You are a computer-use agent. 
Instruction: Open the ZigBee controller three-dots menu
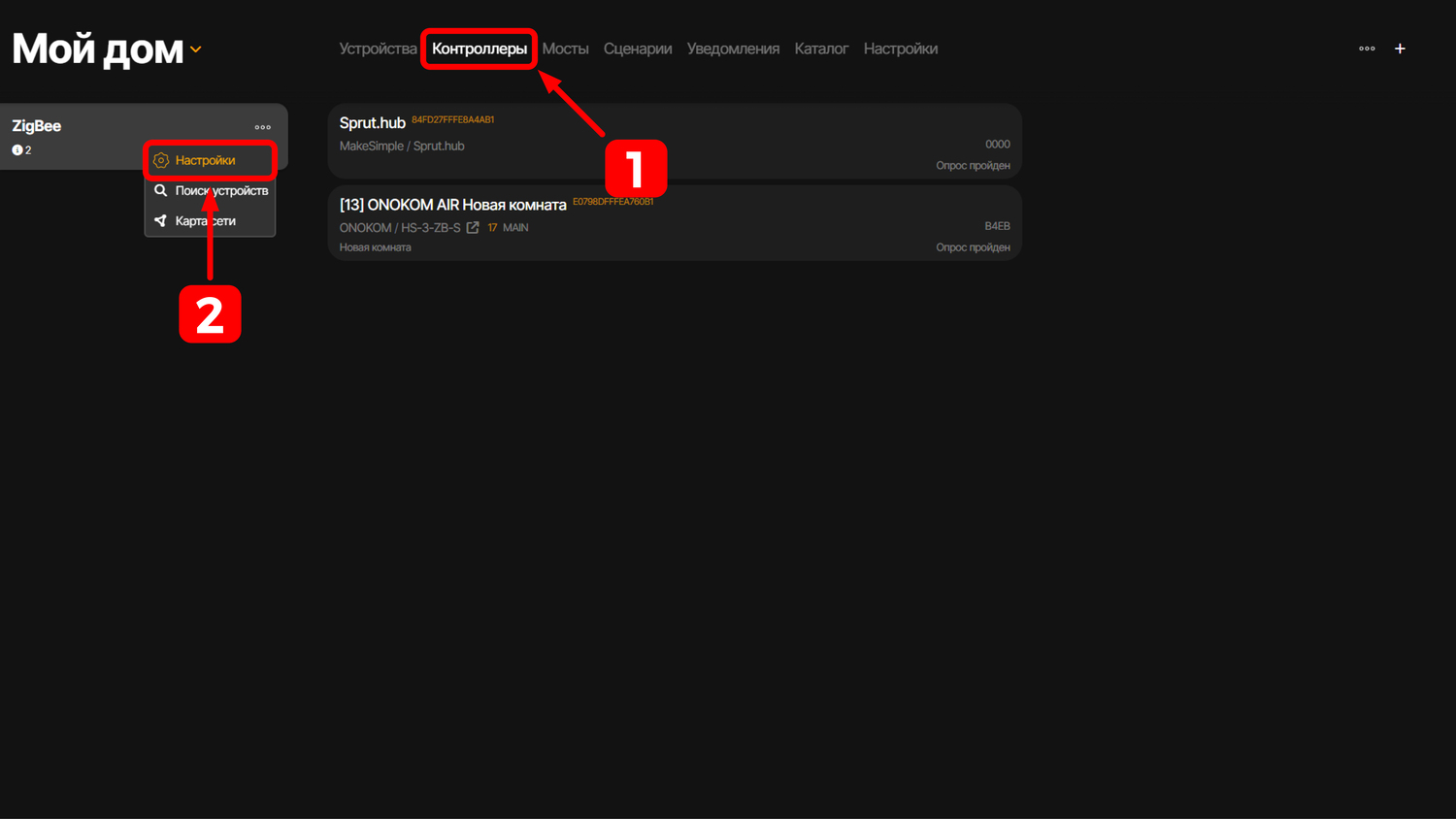[x=263, y=127]
